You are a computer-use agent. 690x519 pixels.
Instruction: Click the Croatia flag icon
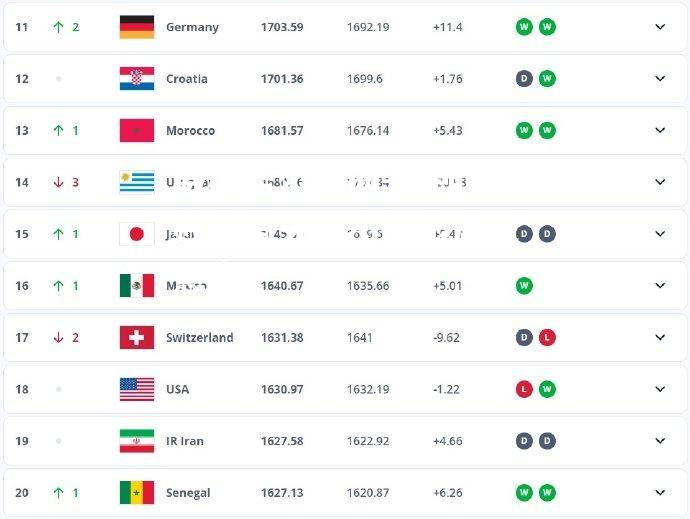click(x=137, y=79)
